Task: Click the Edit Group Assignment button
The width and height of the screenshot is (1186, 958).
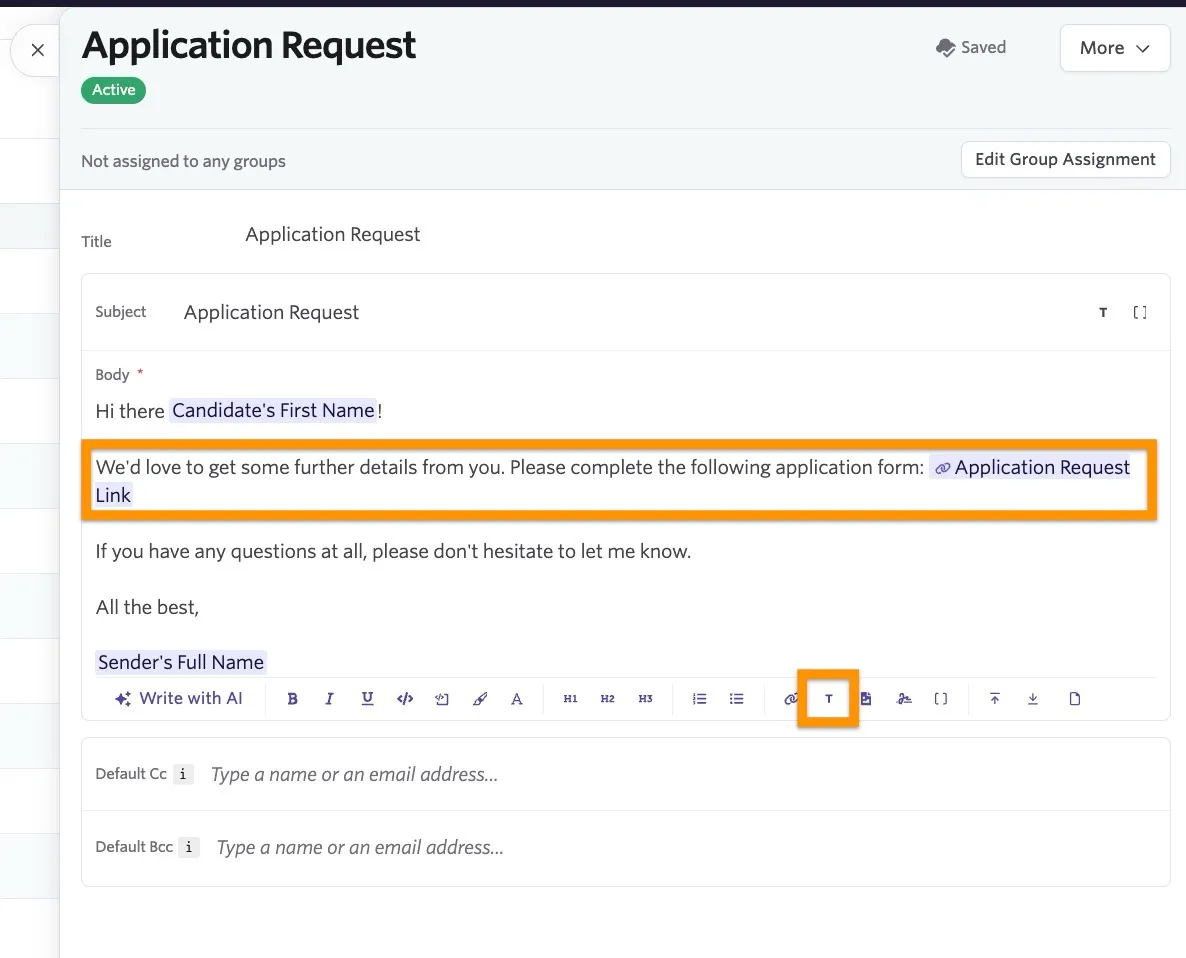Action: pos(1065,160)
